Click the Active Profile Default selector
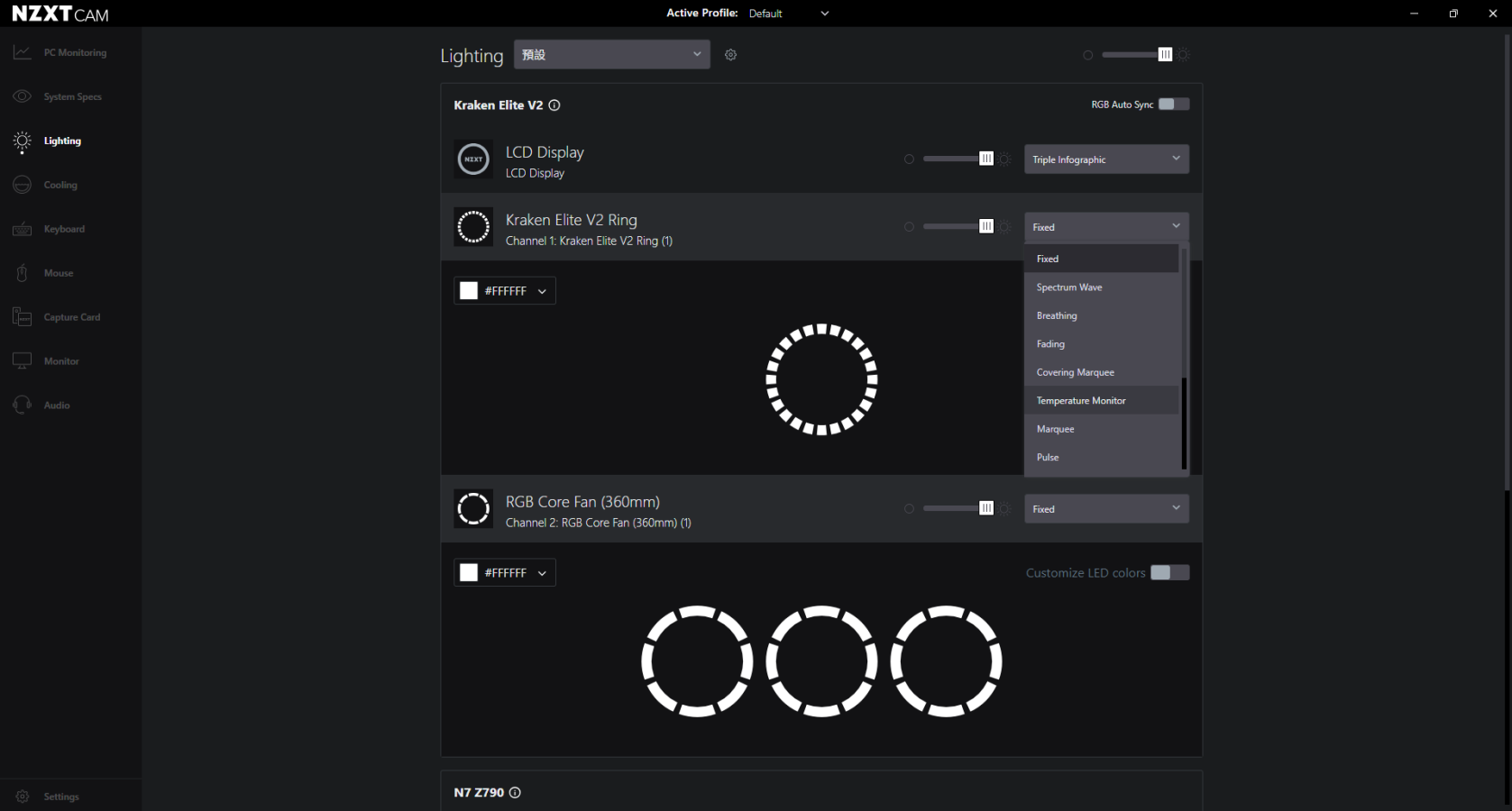Viewport: 1512px width, 811px height. click(788, 14)
